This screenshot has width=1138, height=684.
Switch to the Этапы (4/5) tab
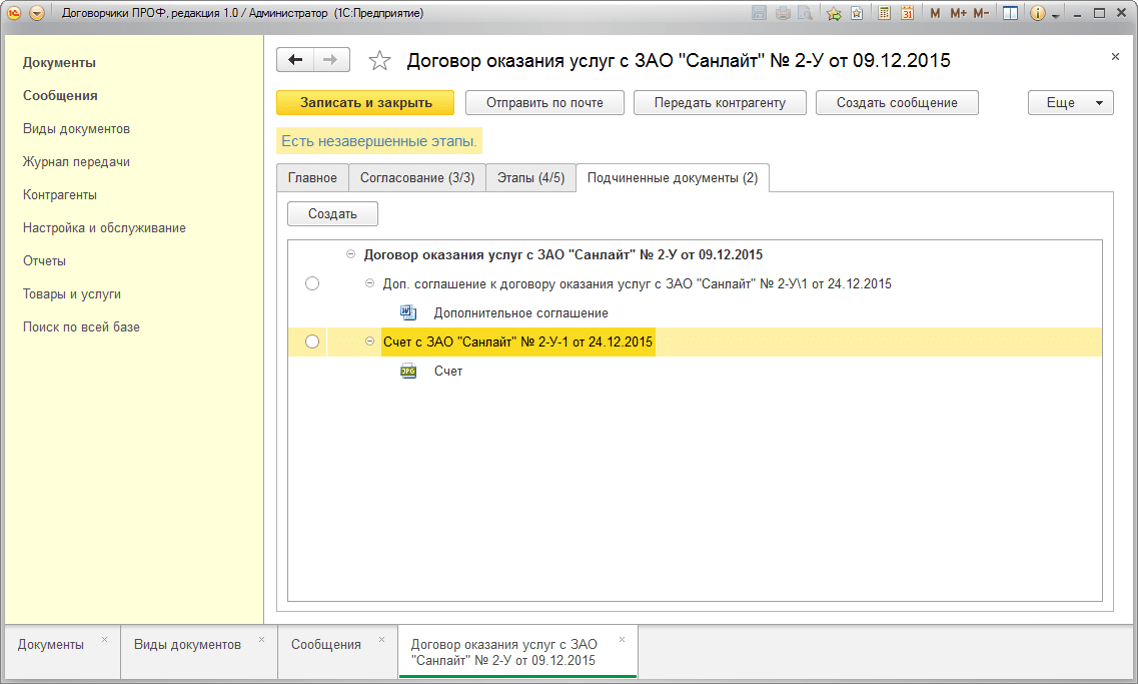[531, 178]
